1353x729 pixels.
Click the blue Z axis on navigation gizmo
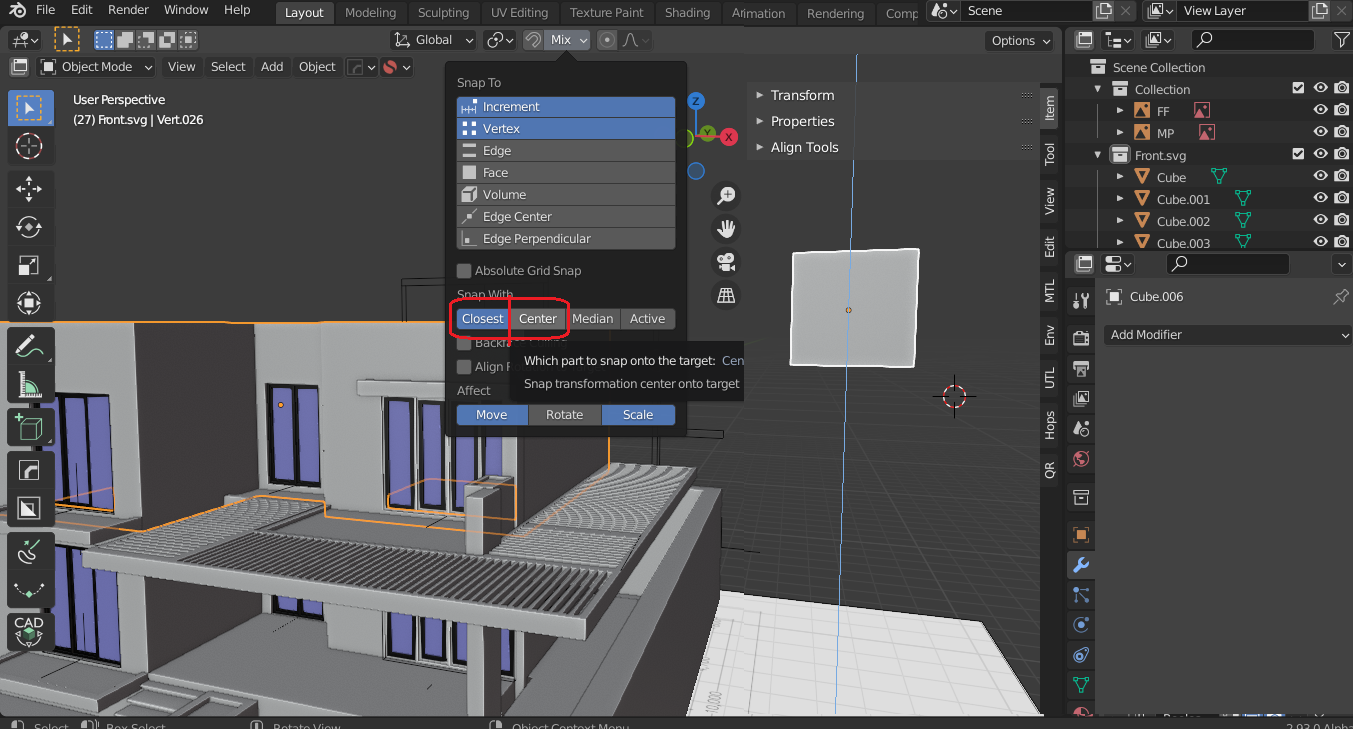coord(696,101)
